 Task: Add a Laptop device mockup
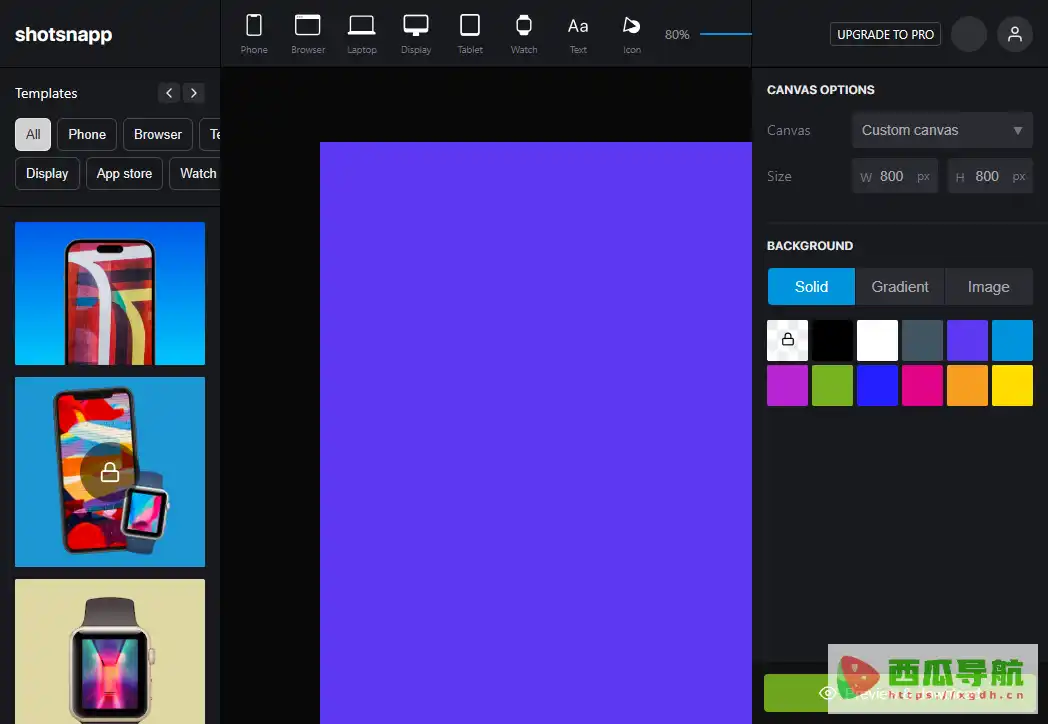pos(362,34)
